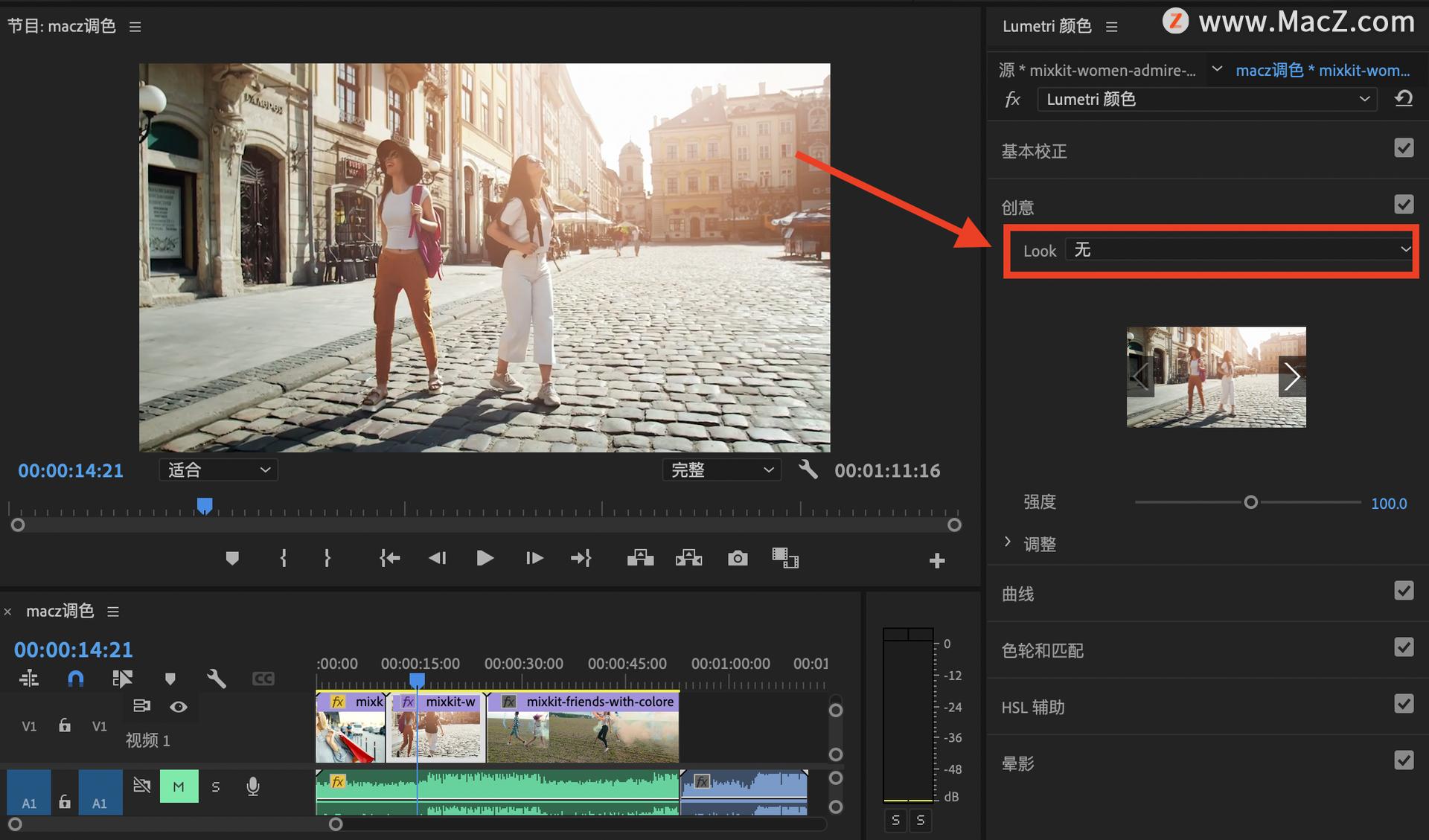Step forward one frame
The width and height of the screenshot is (1429, 840).
pyautogui.click(x=534, y=558)
